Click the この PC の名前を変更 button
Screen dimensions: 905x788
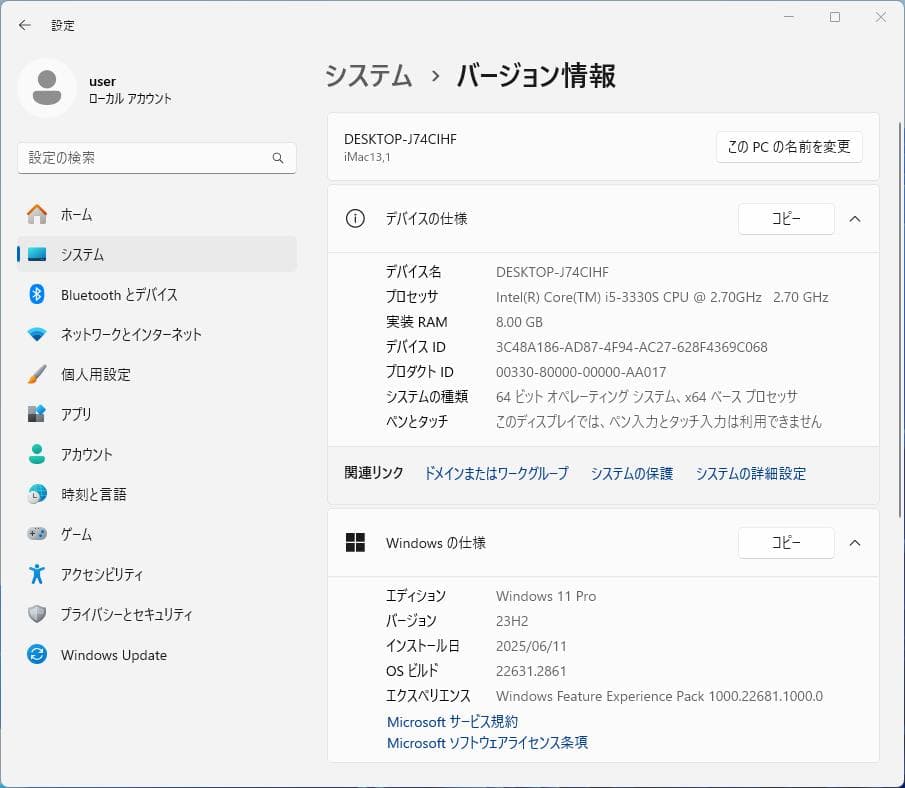coord(788,146)
